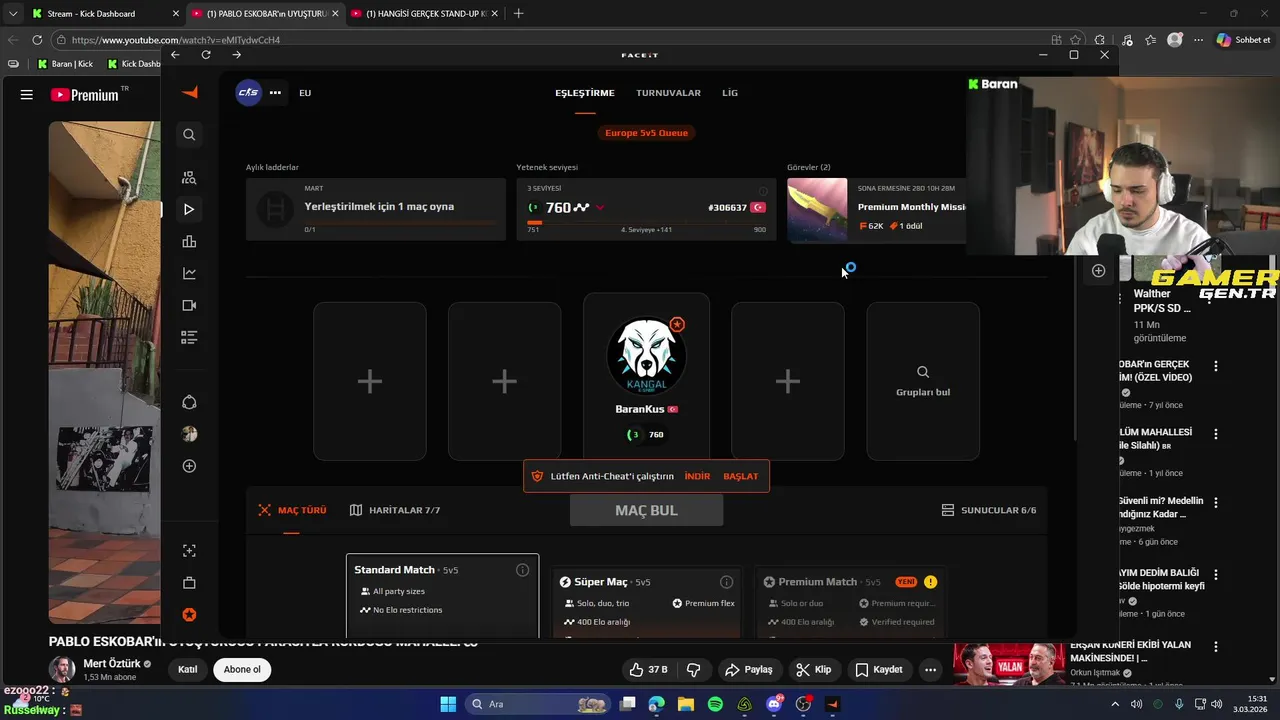
Task: Open search in FACEIT sidebar
Action: pyautogui.click(x=189, y=134)
